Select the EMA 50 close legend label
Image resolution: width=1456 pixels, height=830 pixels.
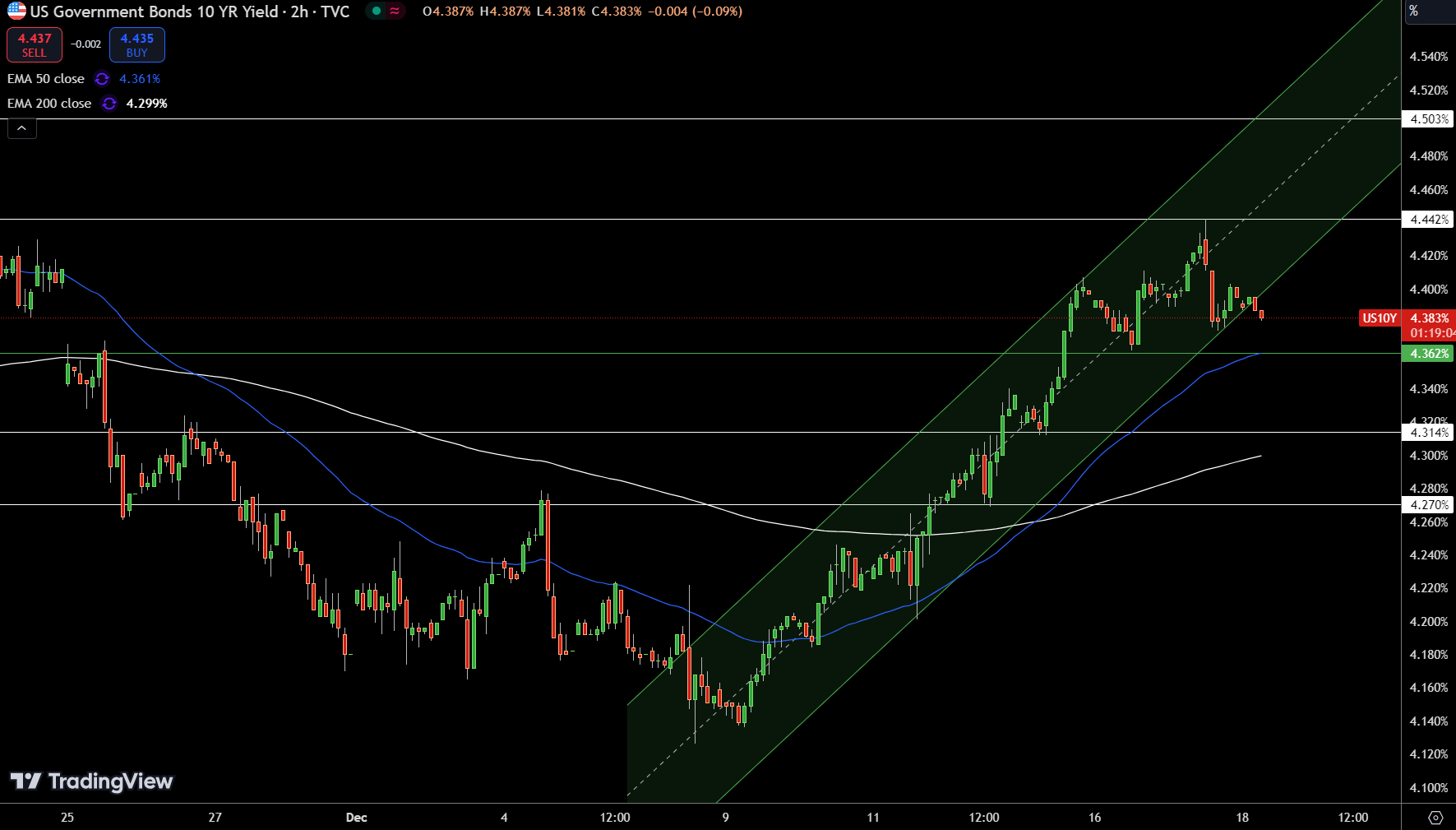tap(46, 79)
